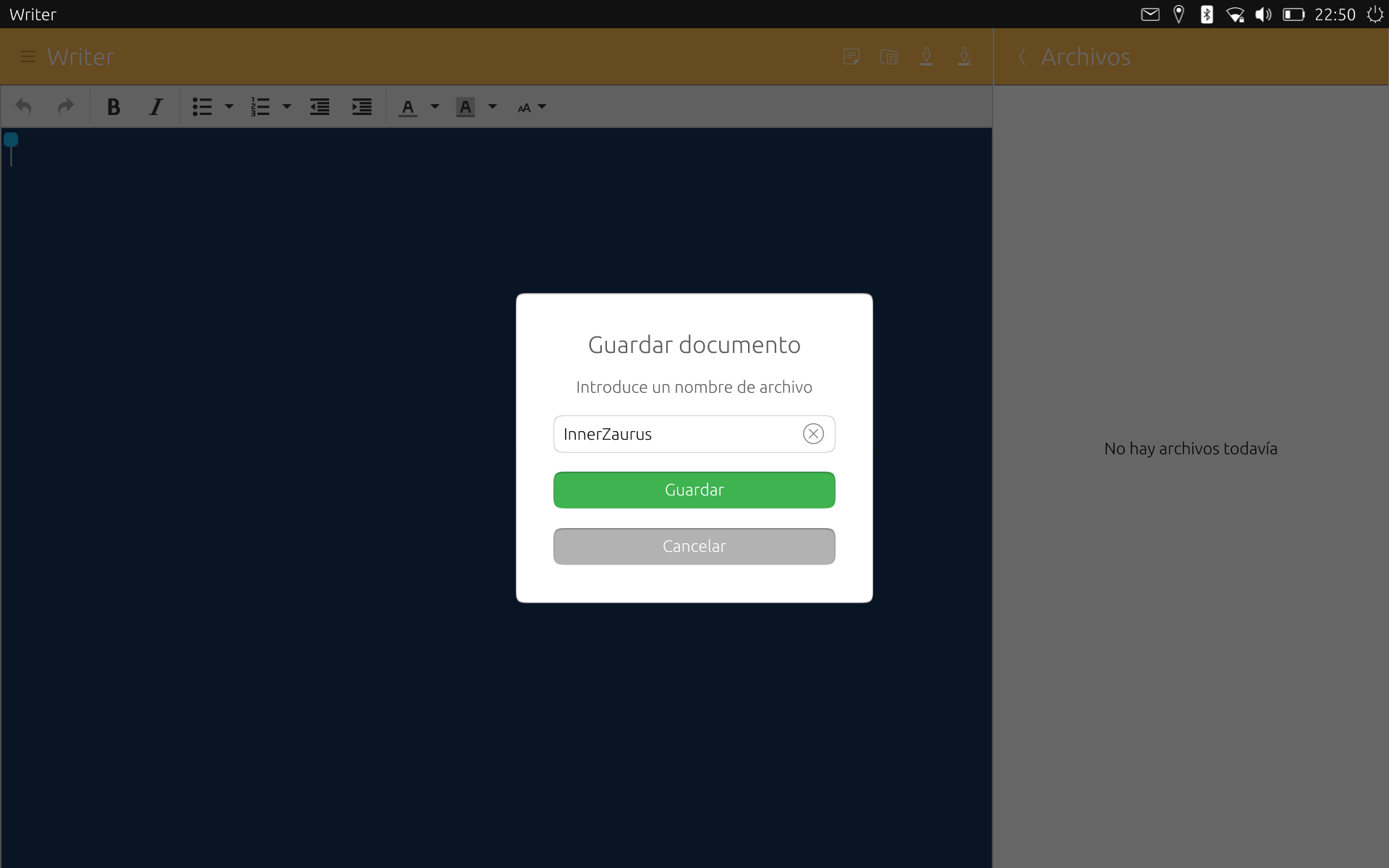Open the Wi-Fi network indicator
Screen dimensions: 1389x868
pyautogui.click(x=1235, y=14)
